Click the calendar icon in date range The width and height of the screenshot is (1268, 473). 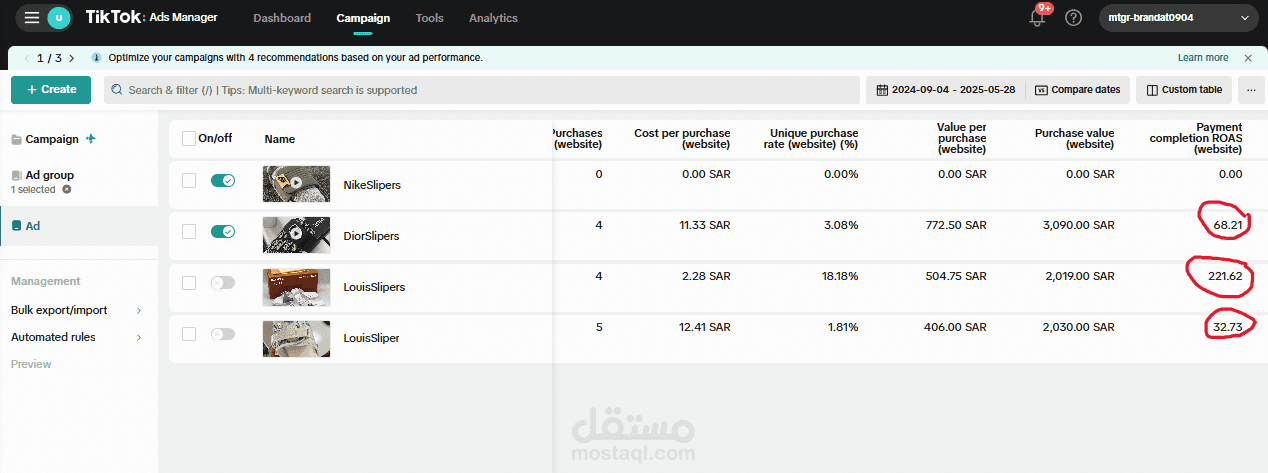click(882, 90)
